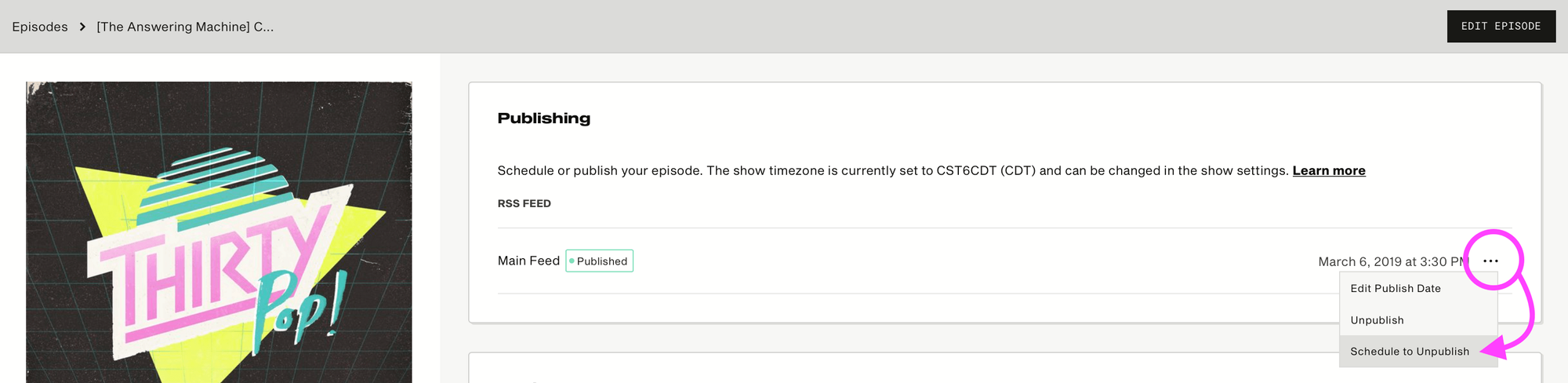
Task: Select Schedule to Unpublish option
Action: [x=1409, y=352]
